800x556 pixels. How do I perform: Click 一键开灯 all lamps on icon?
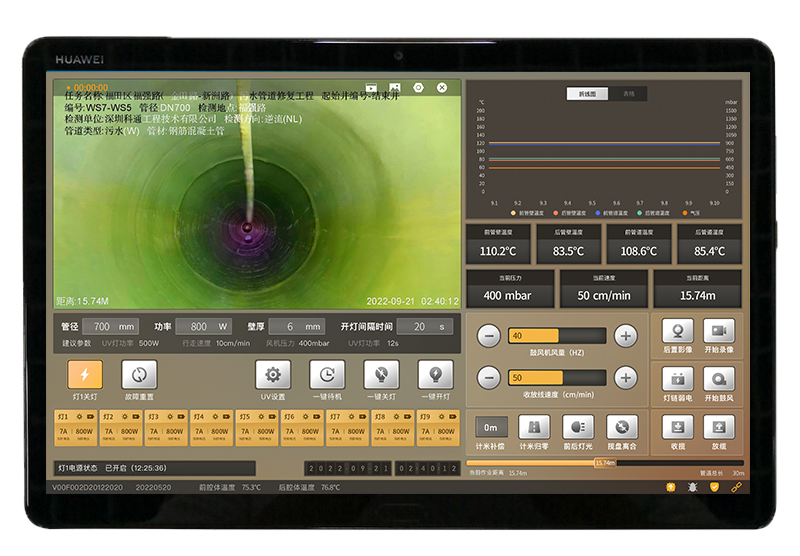click(x=435, y=374)
